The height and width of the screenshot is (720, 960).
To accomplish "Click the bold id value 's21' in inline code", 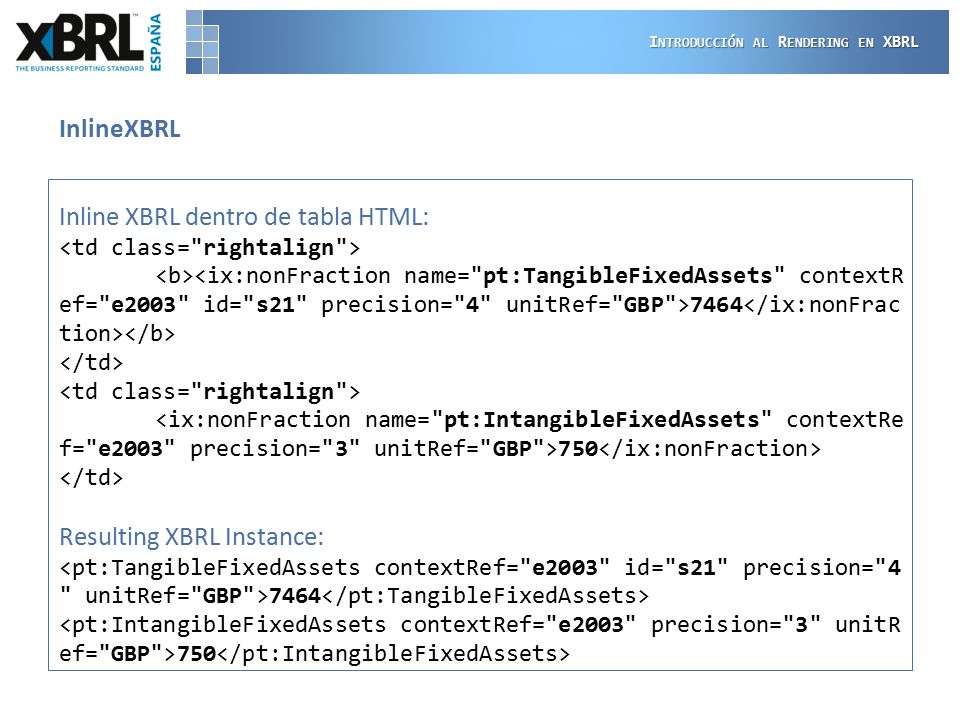I will pos(276,304).
